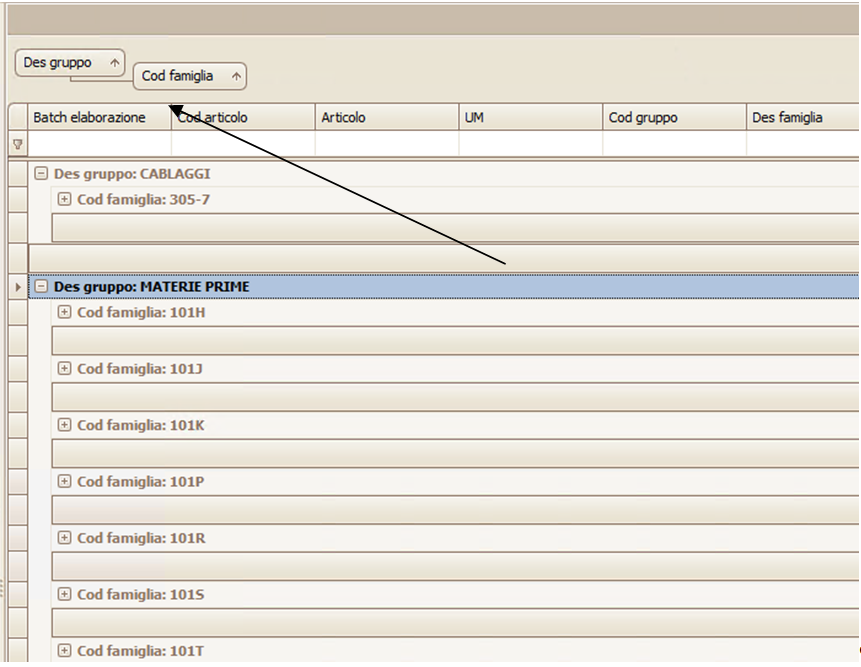Screen dimensions: 861x667
Task: Click the filter cell under Cod gruppo
Action: pos(674,144)
